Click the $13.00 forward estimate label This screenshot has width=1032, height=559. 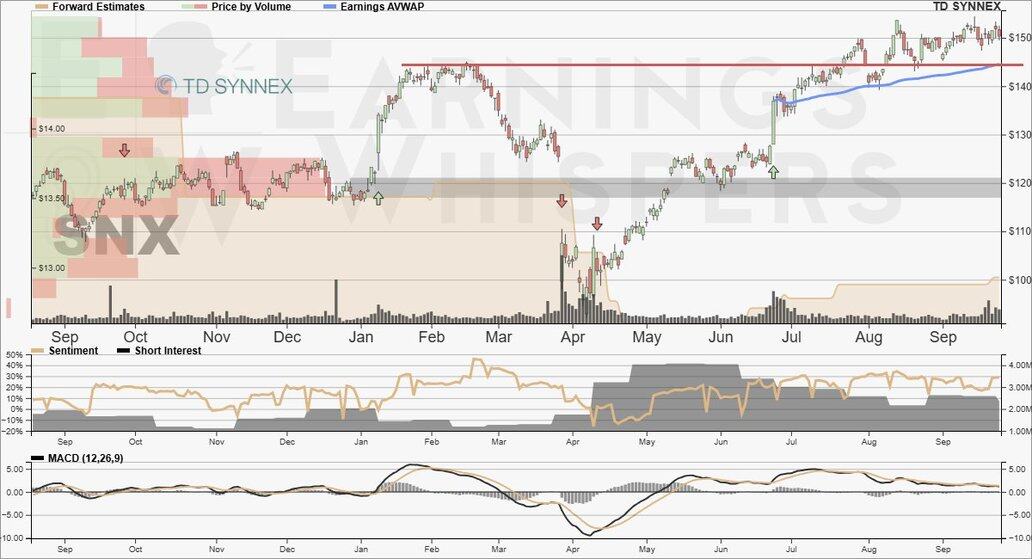click(51, 268)
